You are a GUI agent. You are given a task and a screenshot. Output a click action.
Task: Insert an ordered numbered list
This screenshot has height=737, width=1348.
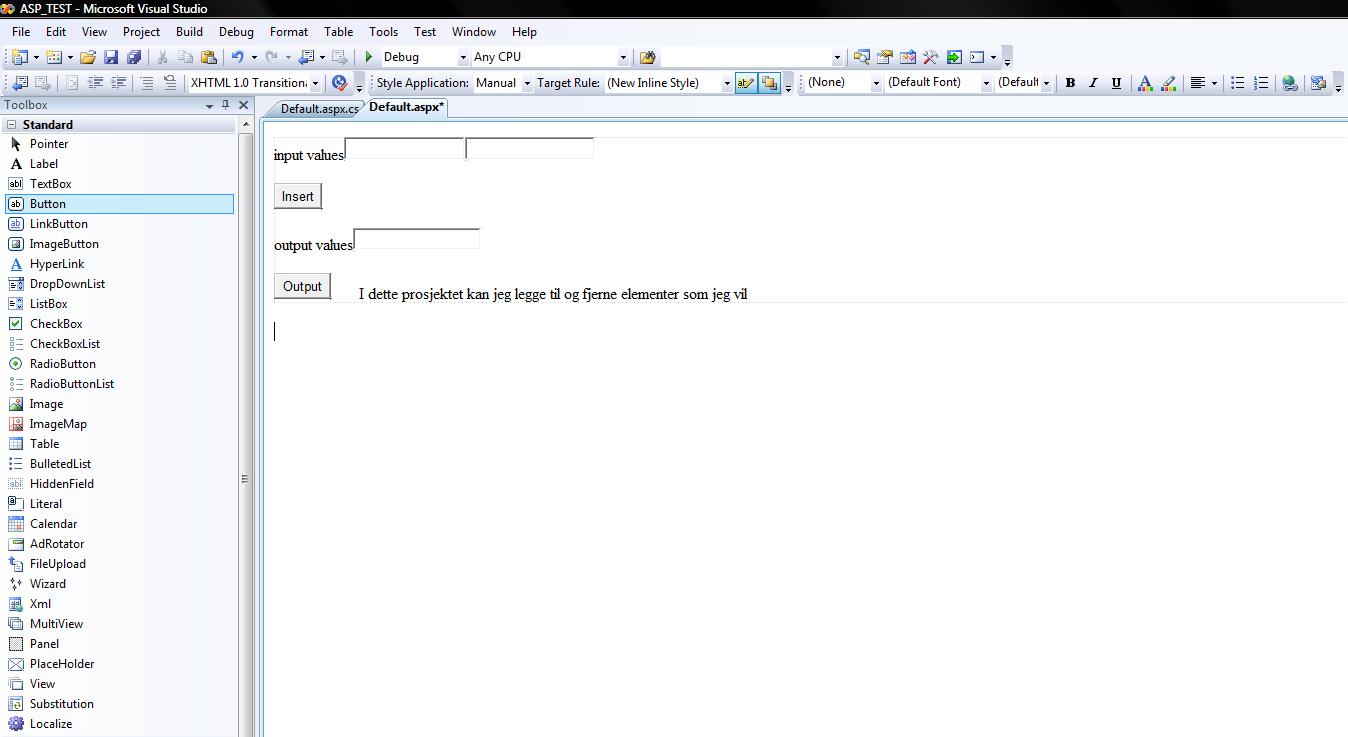(x=1261, y=83)
